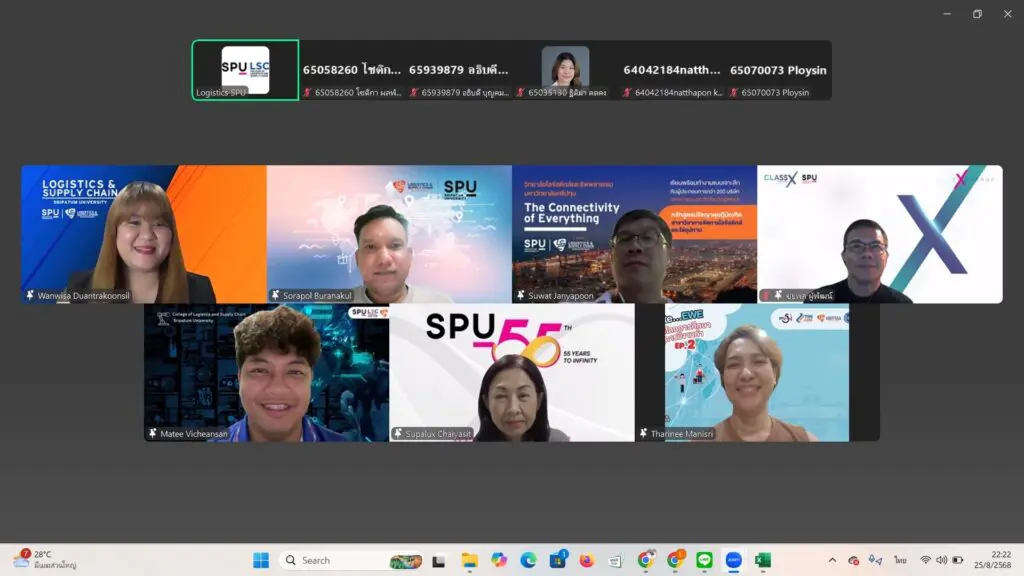
Task: Select the ClassX SPU background video tile
Action: click(880, 234)
